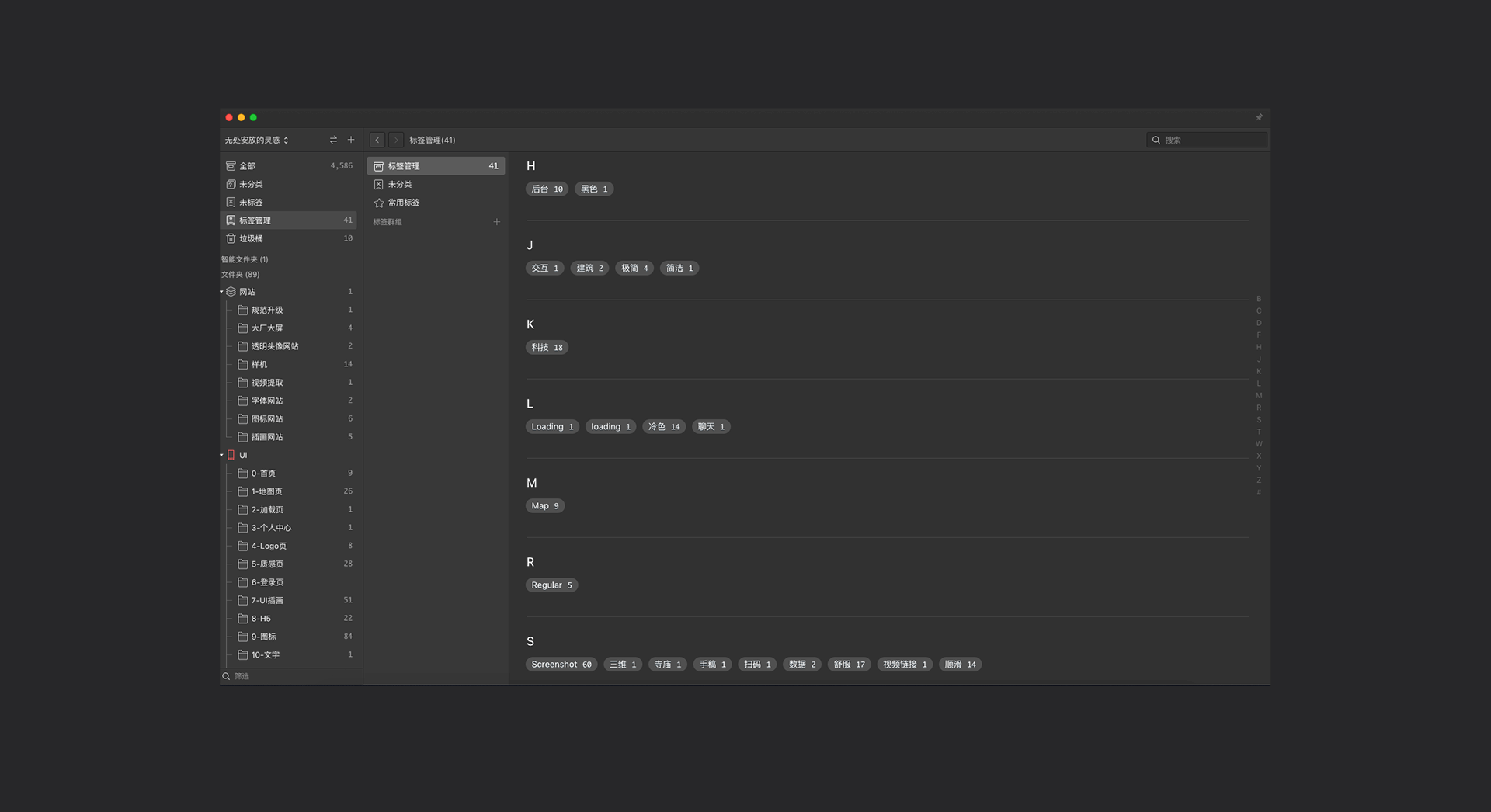Image resolution: width=1491 pixels, height=812 pixels.
Task: Jump to letter B in alphabet index
Action: (x=1259, y=299)
